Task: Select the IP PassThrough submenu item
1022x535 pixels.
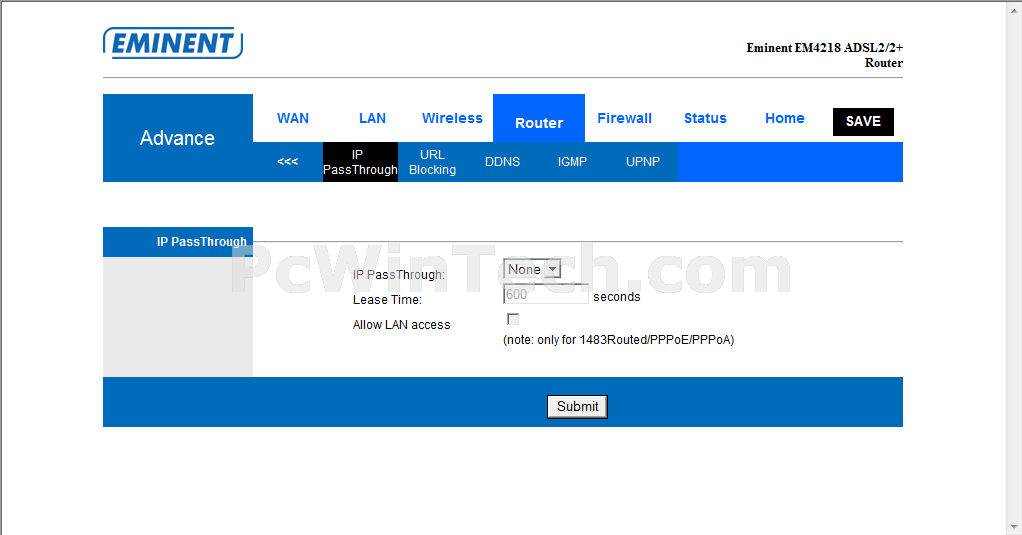Action: [360, 162]
